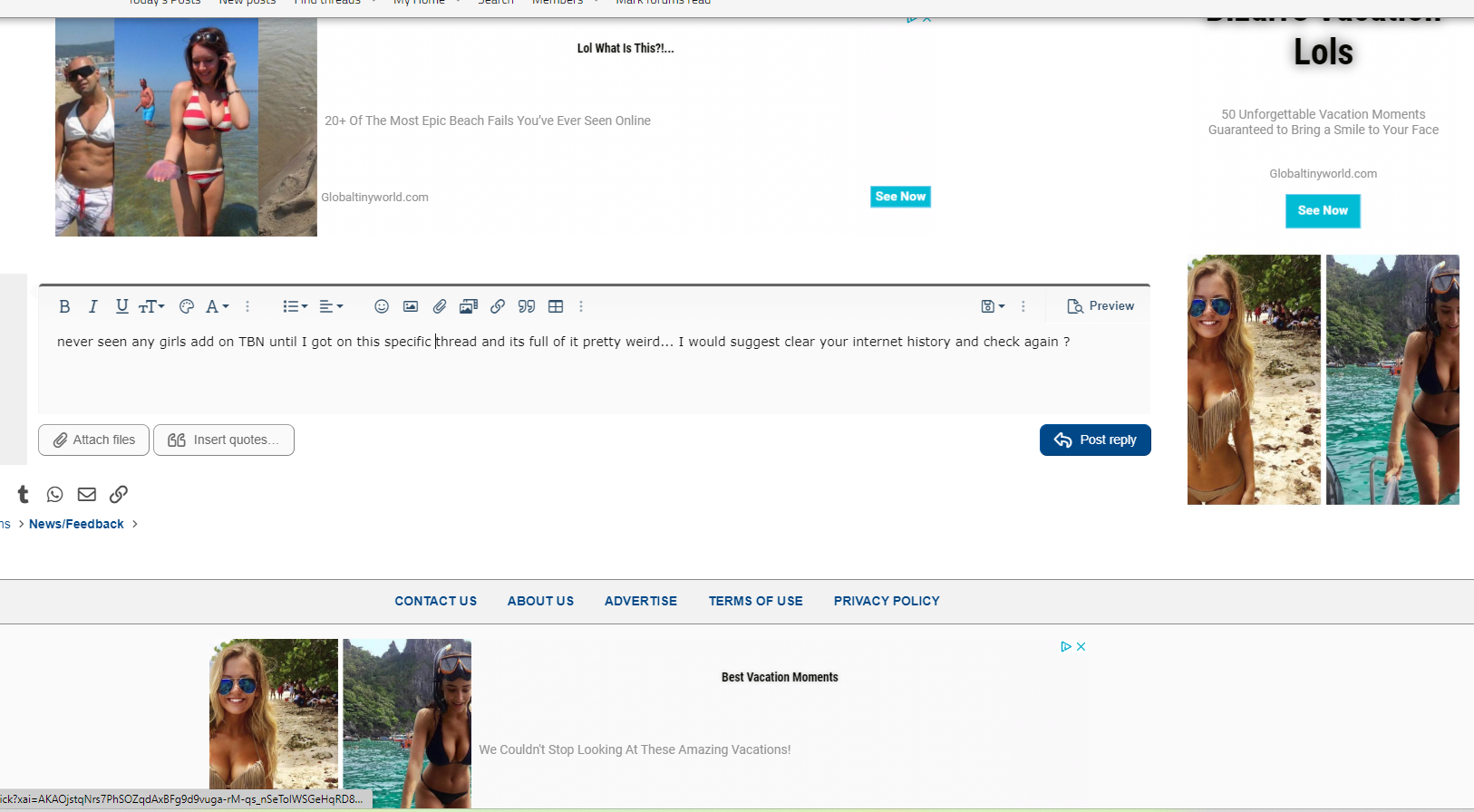Open the Terms of Use footer link
Screen dimensions: 1474x812
click(756, 601)
